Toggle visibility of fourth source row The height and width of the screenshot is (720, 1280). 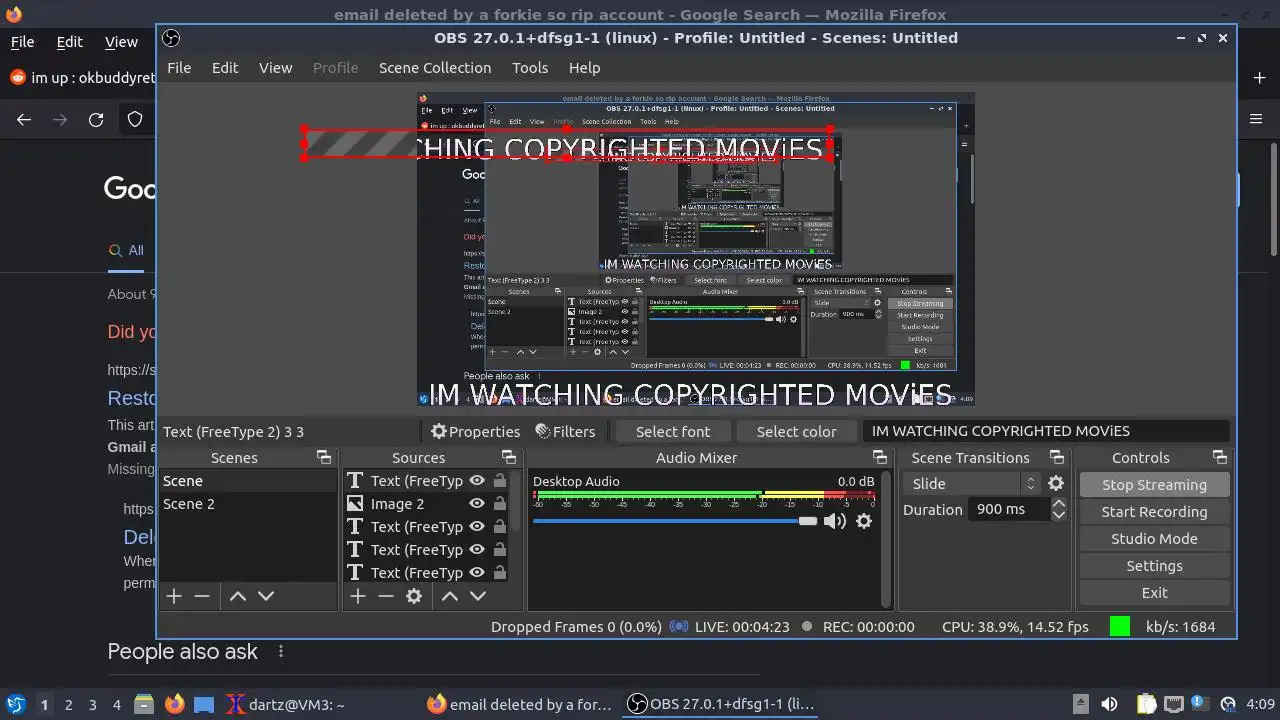pyautogui.click(x=477, y=550)
